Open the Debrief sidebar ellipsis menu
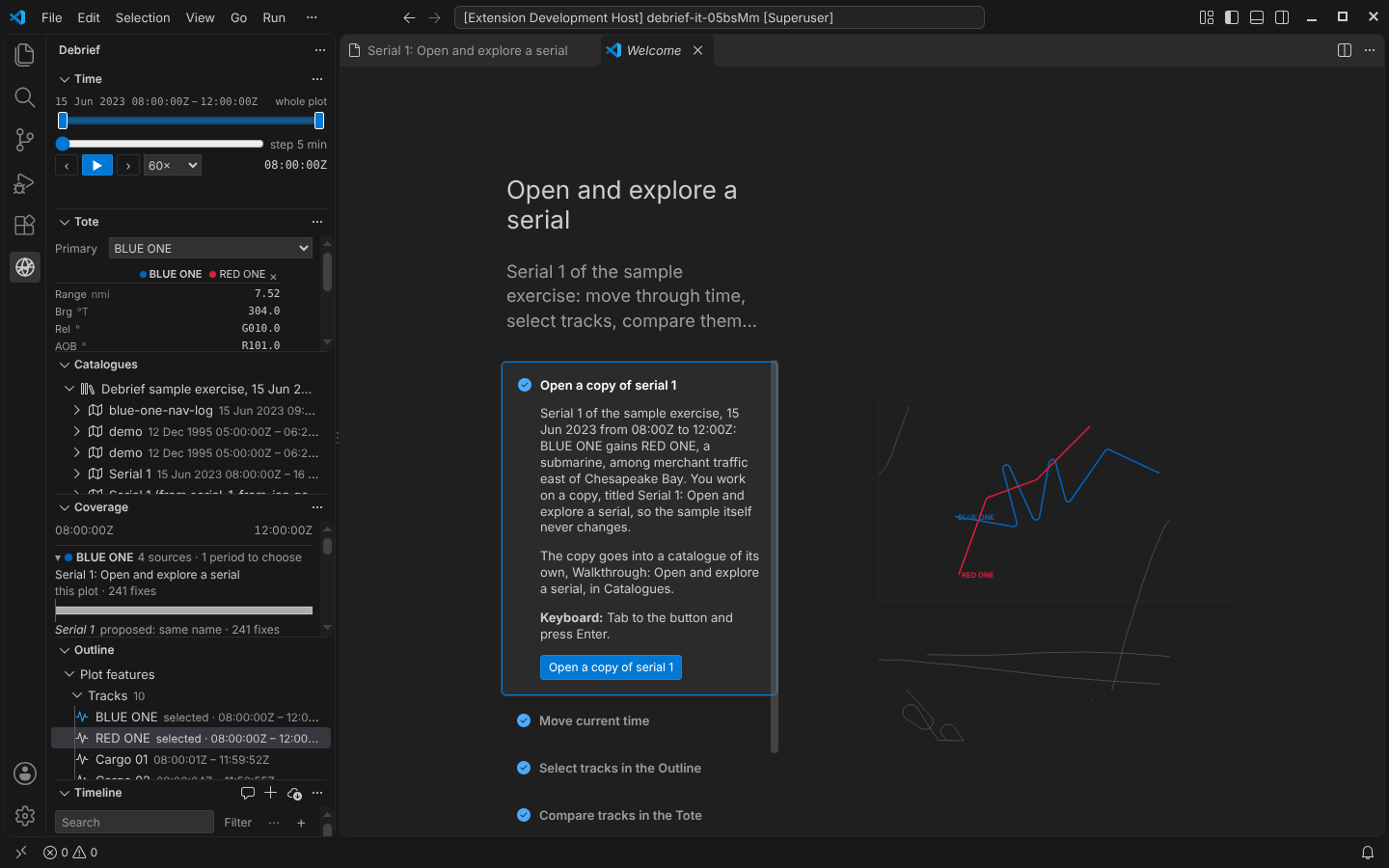This screenshot has width=1389, height=868. pyautogui.click(x=320, y=50)
